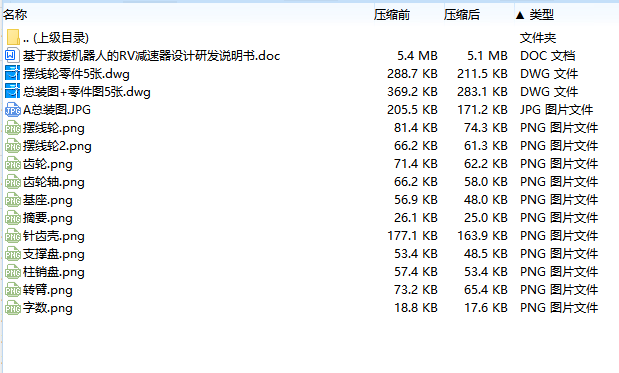Click the 163.9 KB compressed size value
This screenshot has width=619, height=373.
tap(482, 236)
